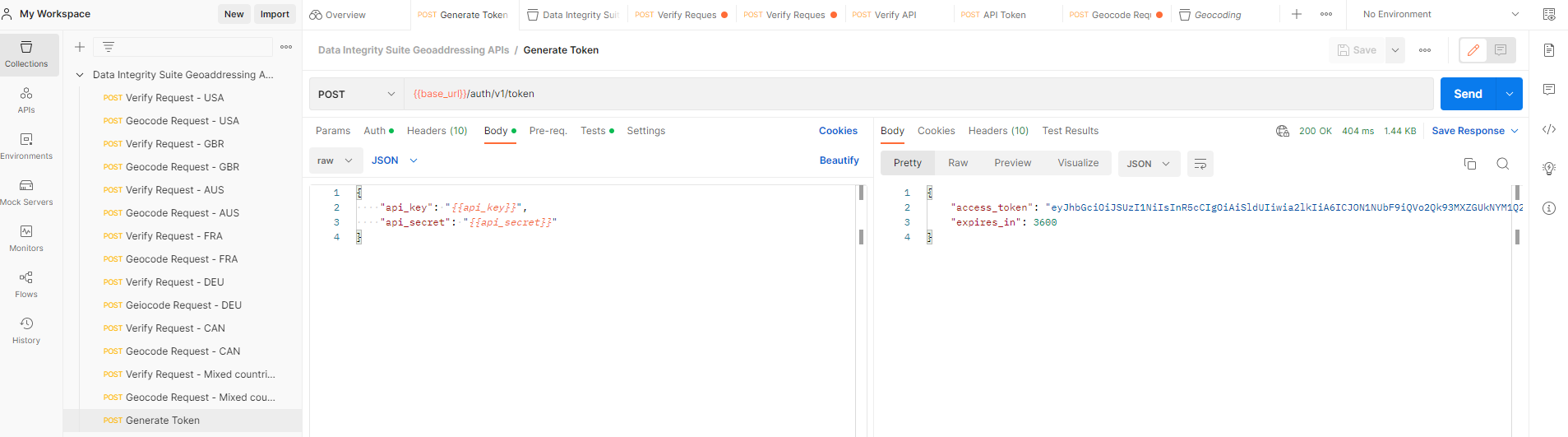Toggle the wrap lines icon in response

[1200, 164]
